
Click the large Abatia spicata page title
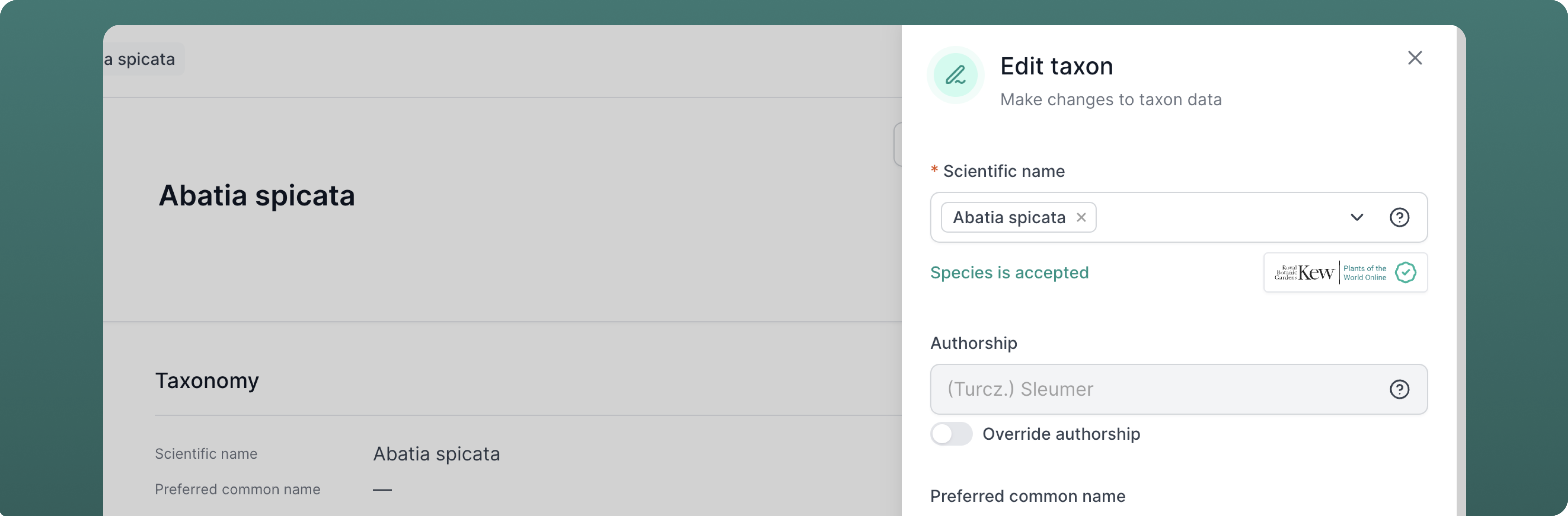(x=256, y=196)
